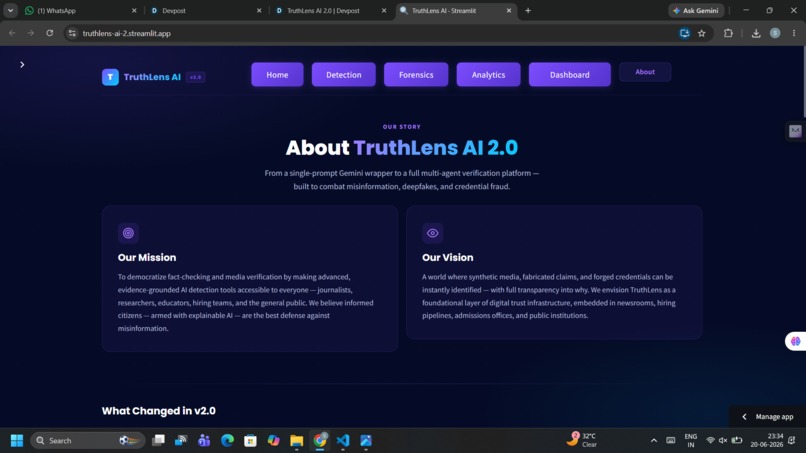Open the Detection page
This screenshot has width=806, height=453.
click(343, 75)
